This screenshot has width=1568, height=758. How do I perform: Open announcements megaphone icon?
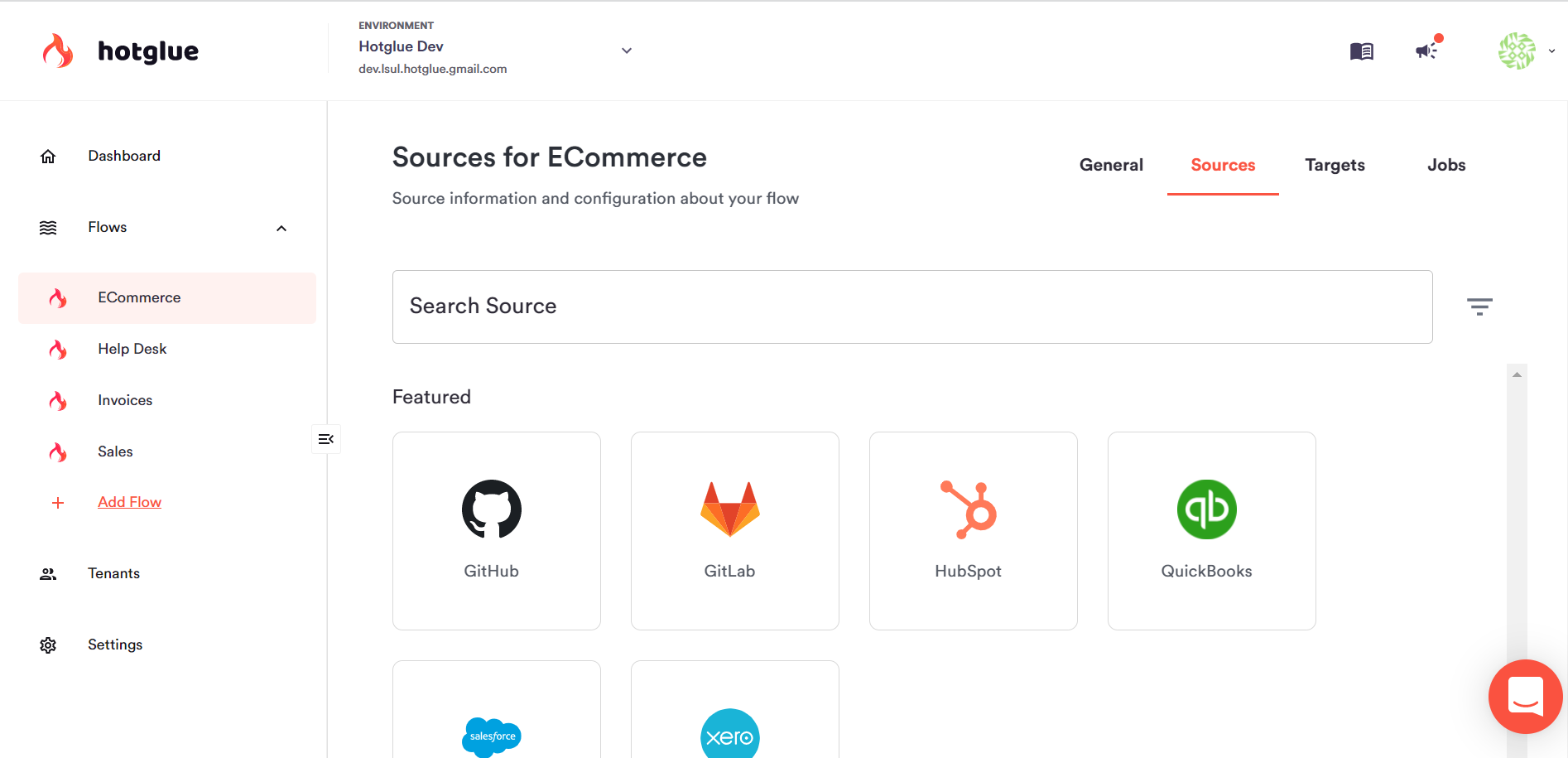pos(1427,51)
